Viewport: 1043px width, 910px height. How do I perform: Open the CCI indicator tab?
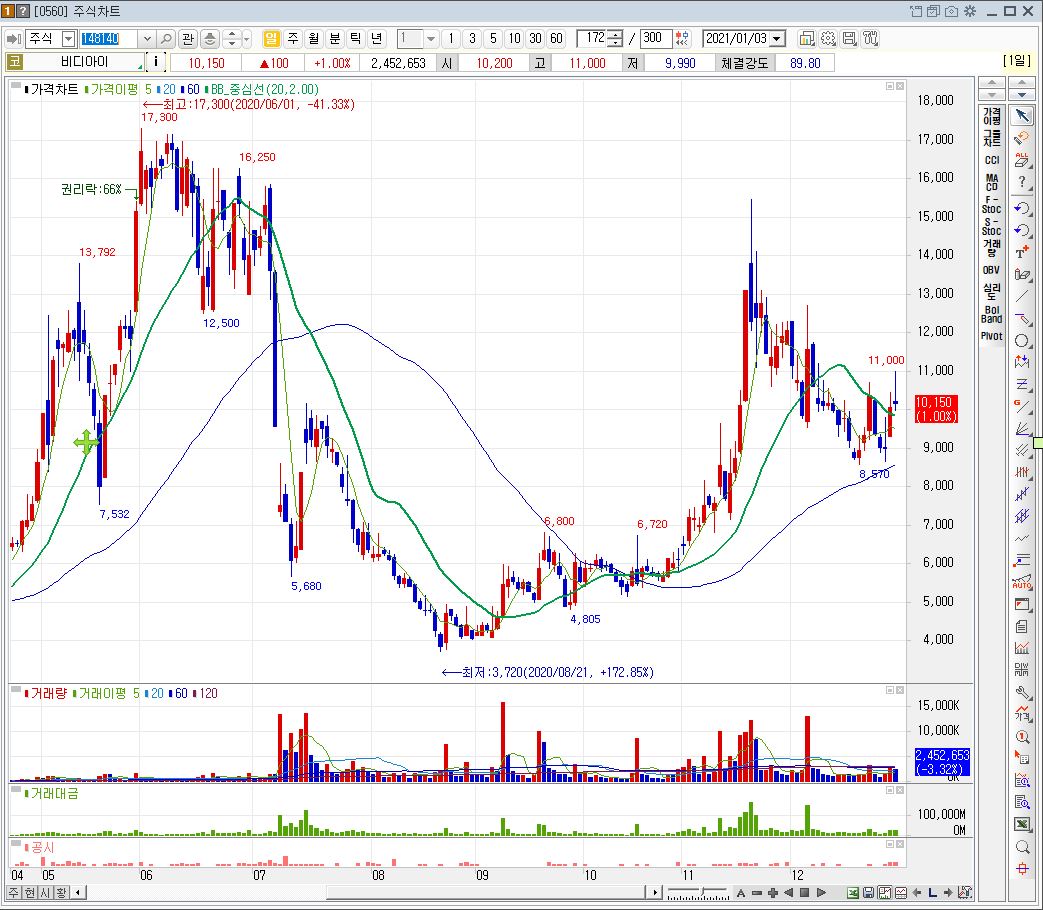click(x=992, y=160)
